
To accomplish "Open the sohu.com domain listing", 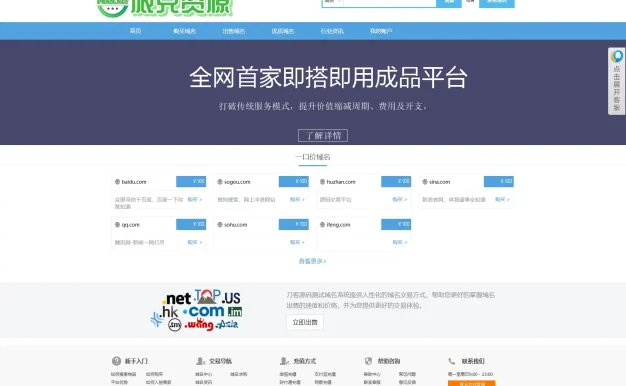I will pos(236,225).
